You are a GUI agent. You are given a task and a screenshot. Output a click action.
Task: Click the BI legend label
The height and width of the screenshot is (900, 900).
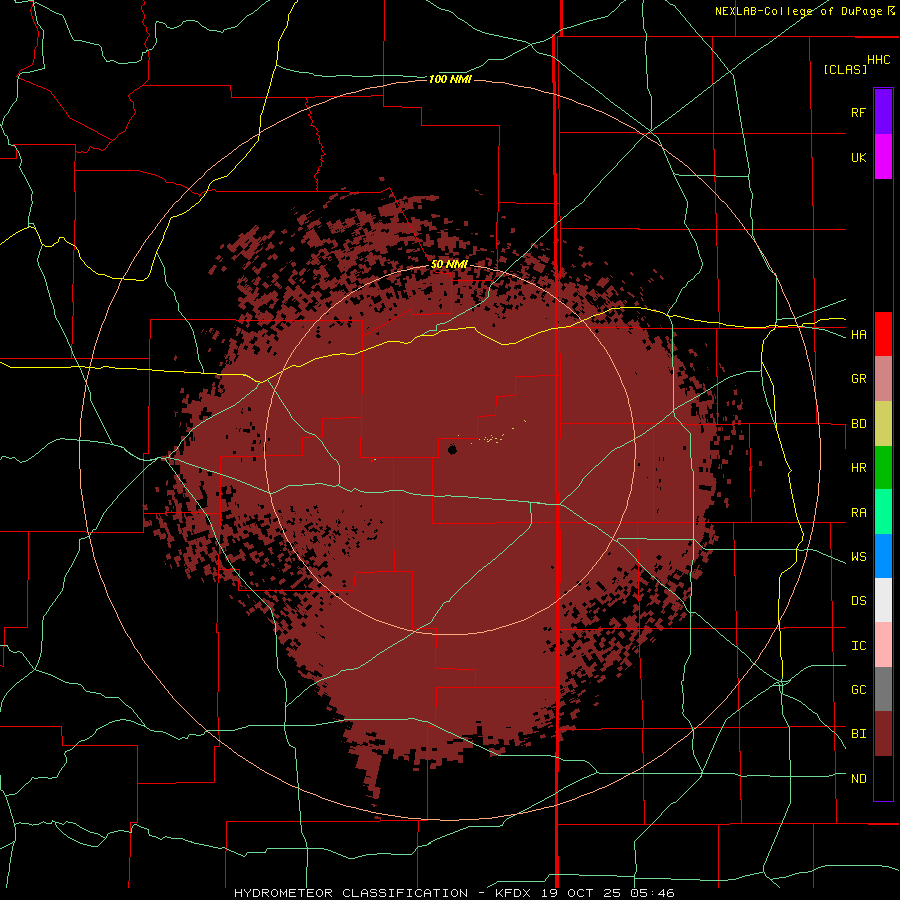tap(859, 734)
